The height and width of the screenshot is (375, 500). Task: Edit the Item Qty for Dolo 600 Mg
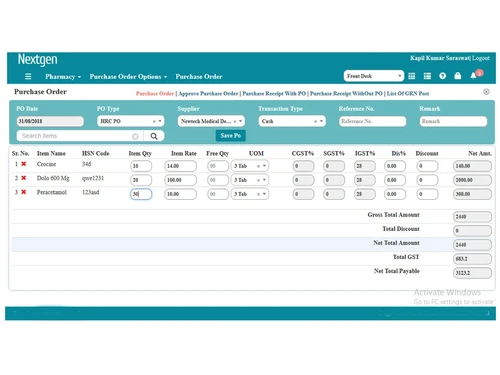tap(141, 180)
